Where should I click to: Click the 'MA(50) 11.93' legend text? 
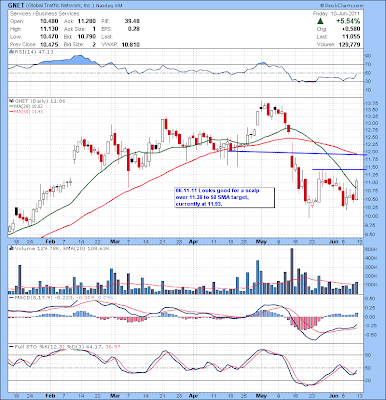pyautogui.click(x=28, y=111)
